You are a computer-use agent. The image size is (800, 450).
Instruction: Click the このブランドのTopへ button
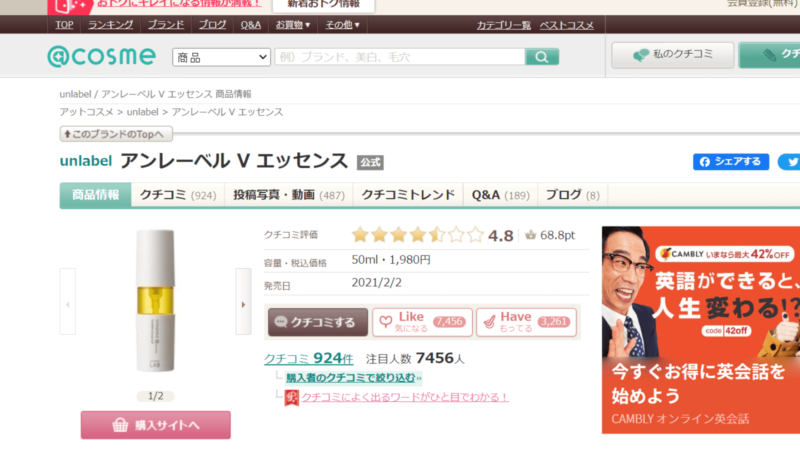click(x=116, y=134)
